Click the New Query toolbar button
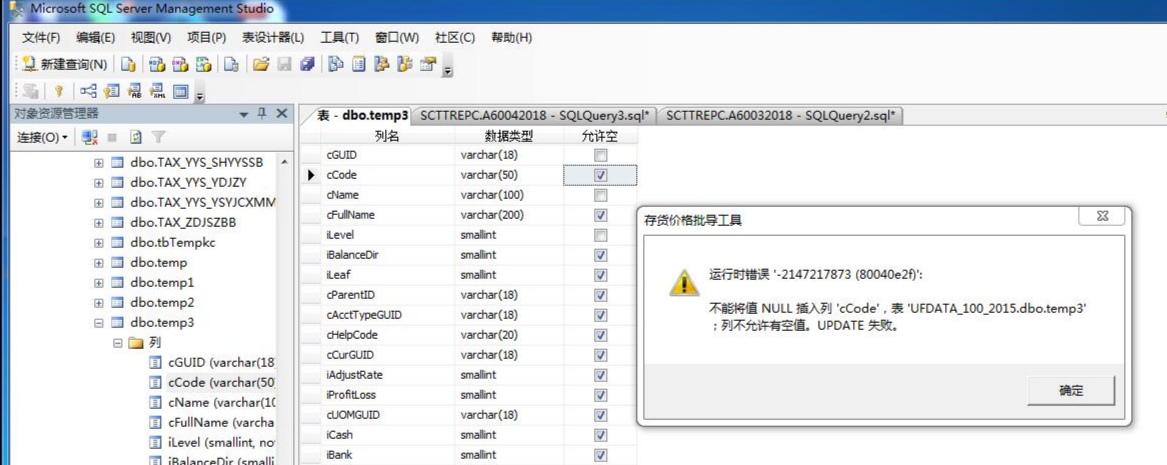The image size is (1167, 465). [x=65, y=65]
